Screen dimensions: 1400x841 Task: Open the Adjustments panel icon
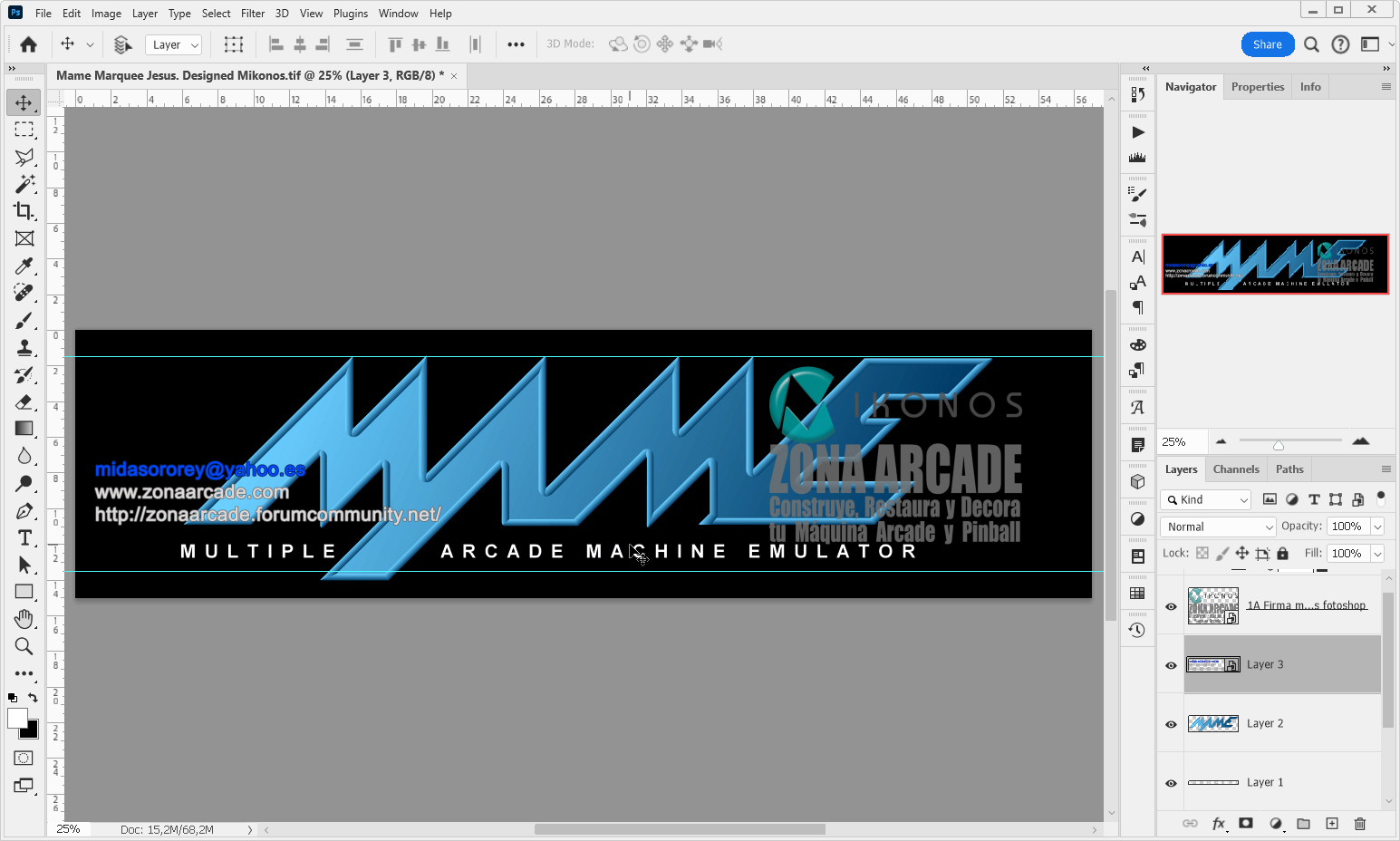pos(1137,518)
